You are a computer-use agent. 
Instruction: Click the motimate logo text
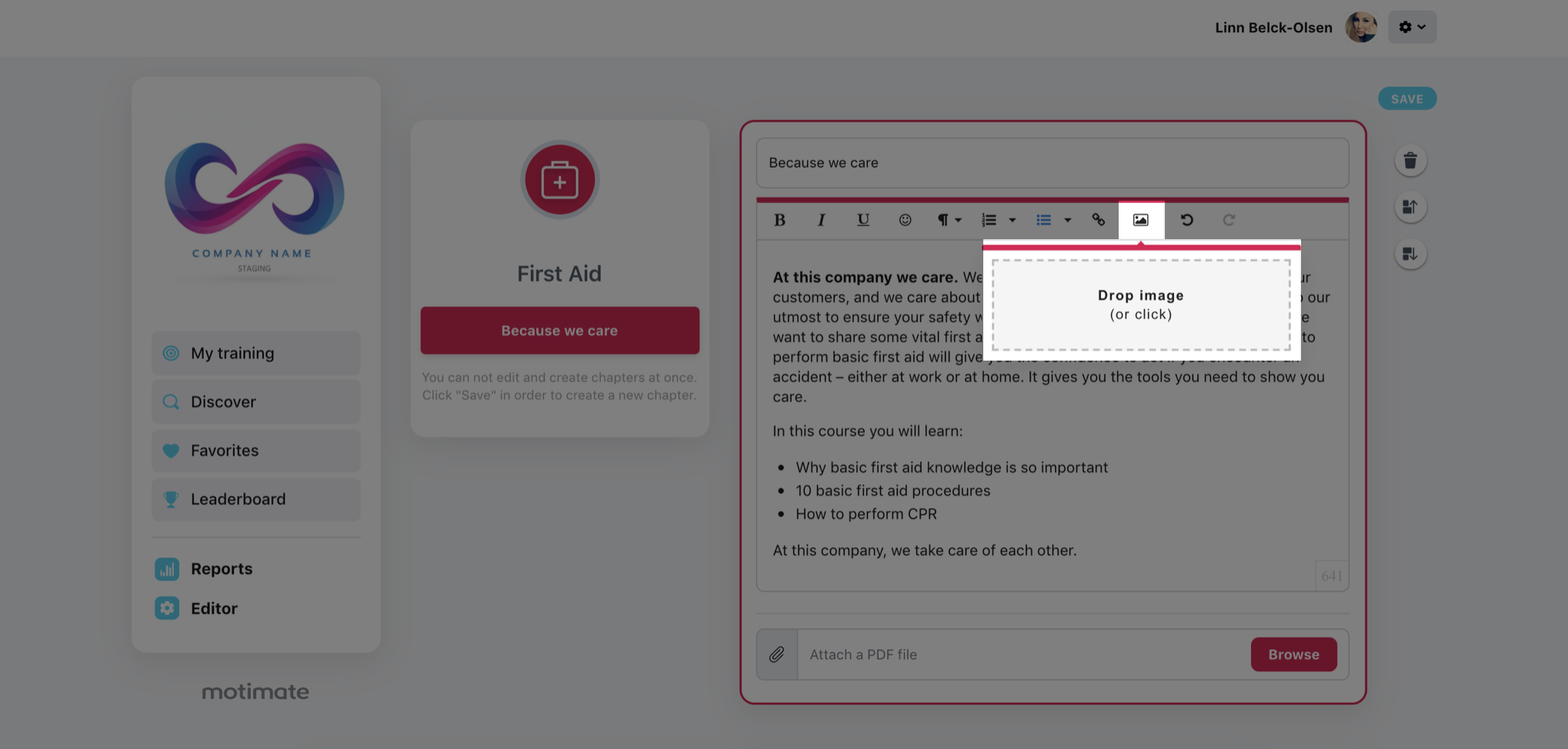tap(255, 691)
